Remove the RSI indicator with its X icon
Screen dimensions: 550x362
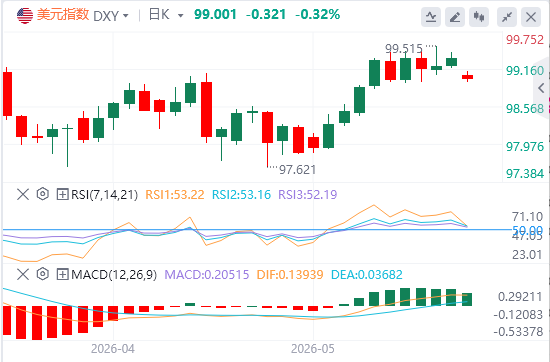click(x=23, y=194)
